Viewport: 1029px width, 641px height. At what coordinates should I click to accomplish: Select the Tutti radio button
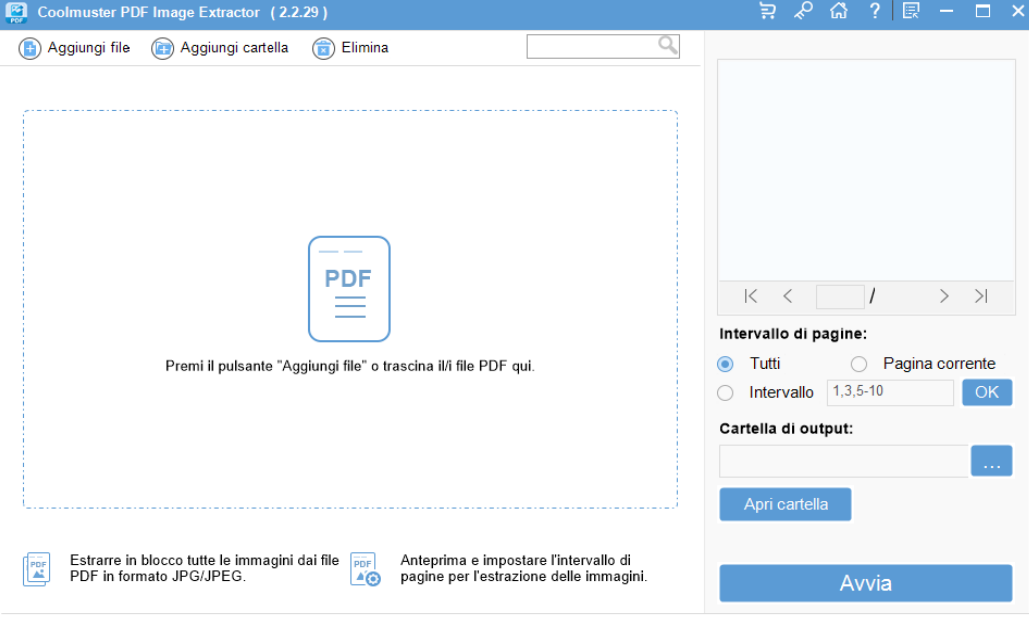point(725,363)
